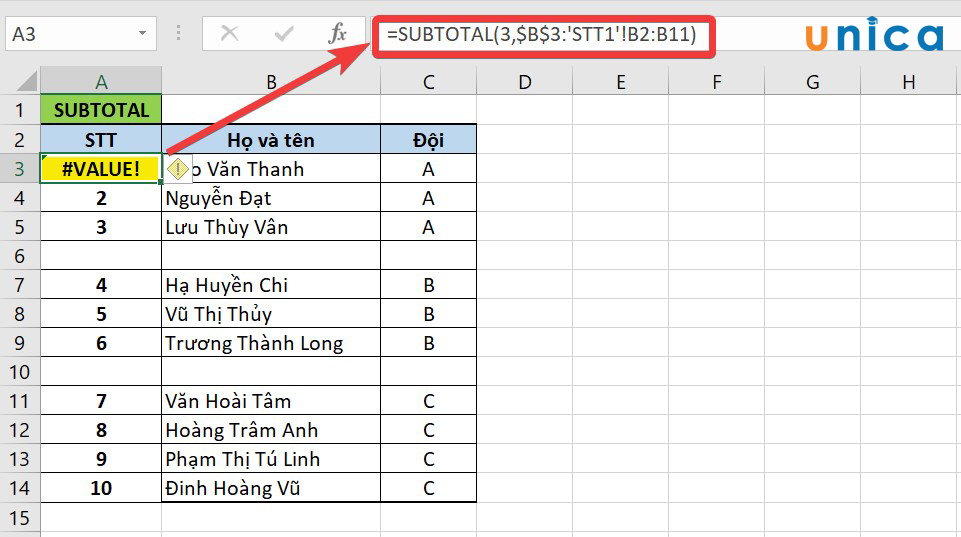The width and height of the screenshot is (961, 537).
Task: Select row 14 header
Action: click(20, 488)
